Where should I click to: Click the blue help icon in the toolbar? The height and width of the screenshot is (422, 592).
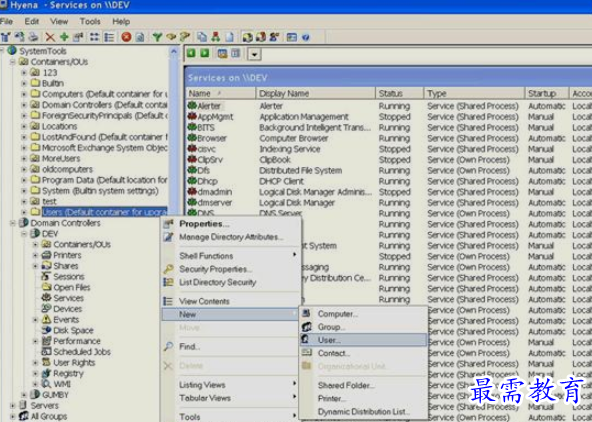click(306, 37)
